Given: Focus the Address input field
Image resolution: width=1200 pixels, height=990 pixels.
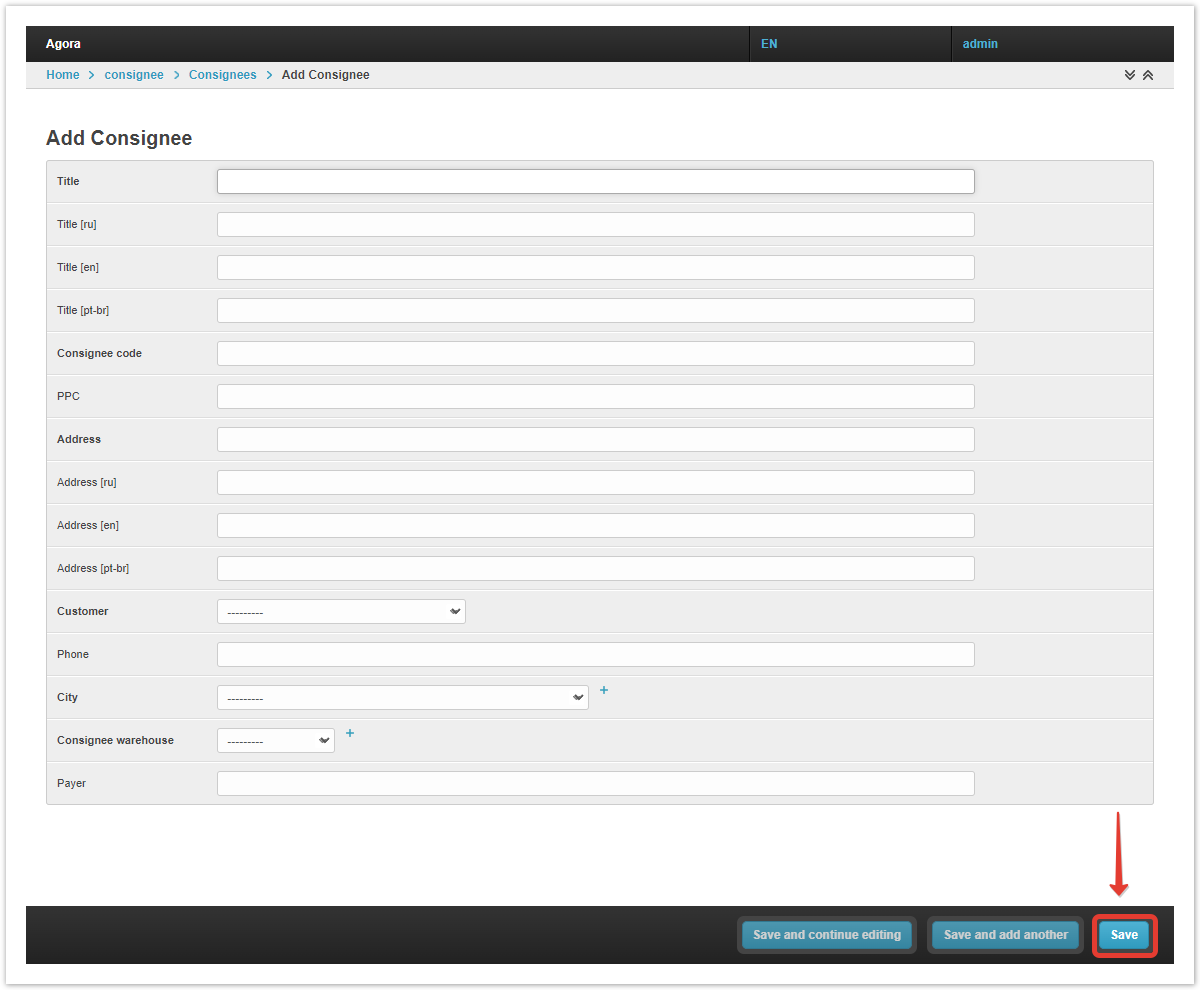Looking at the screenshot, I should pyautogui.click(x=596, y=439).
